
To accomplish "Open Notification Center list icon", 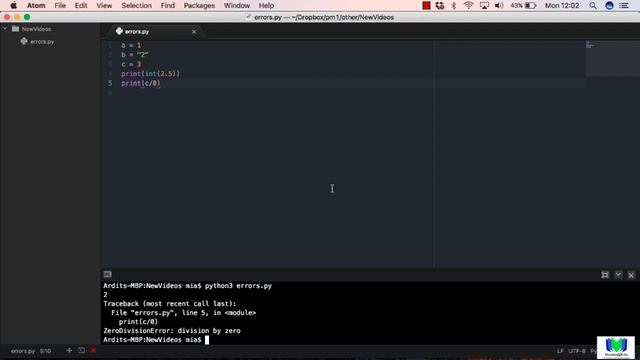I will pos(624,5).
